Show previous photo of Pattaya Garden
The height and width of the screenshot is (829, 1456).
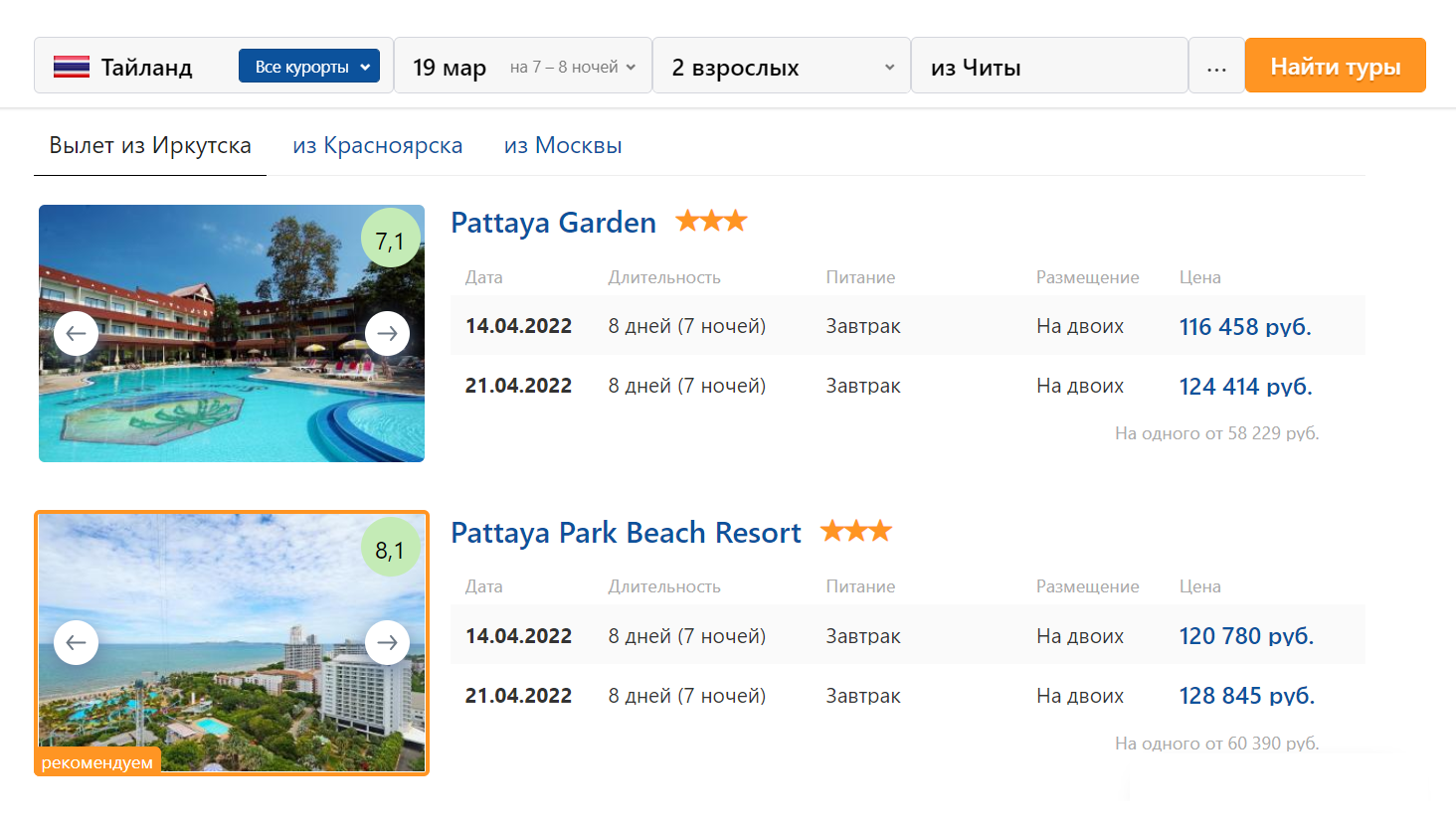click(x=76, y=333)
